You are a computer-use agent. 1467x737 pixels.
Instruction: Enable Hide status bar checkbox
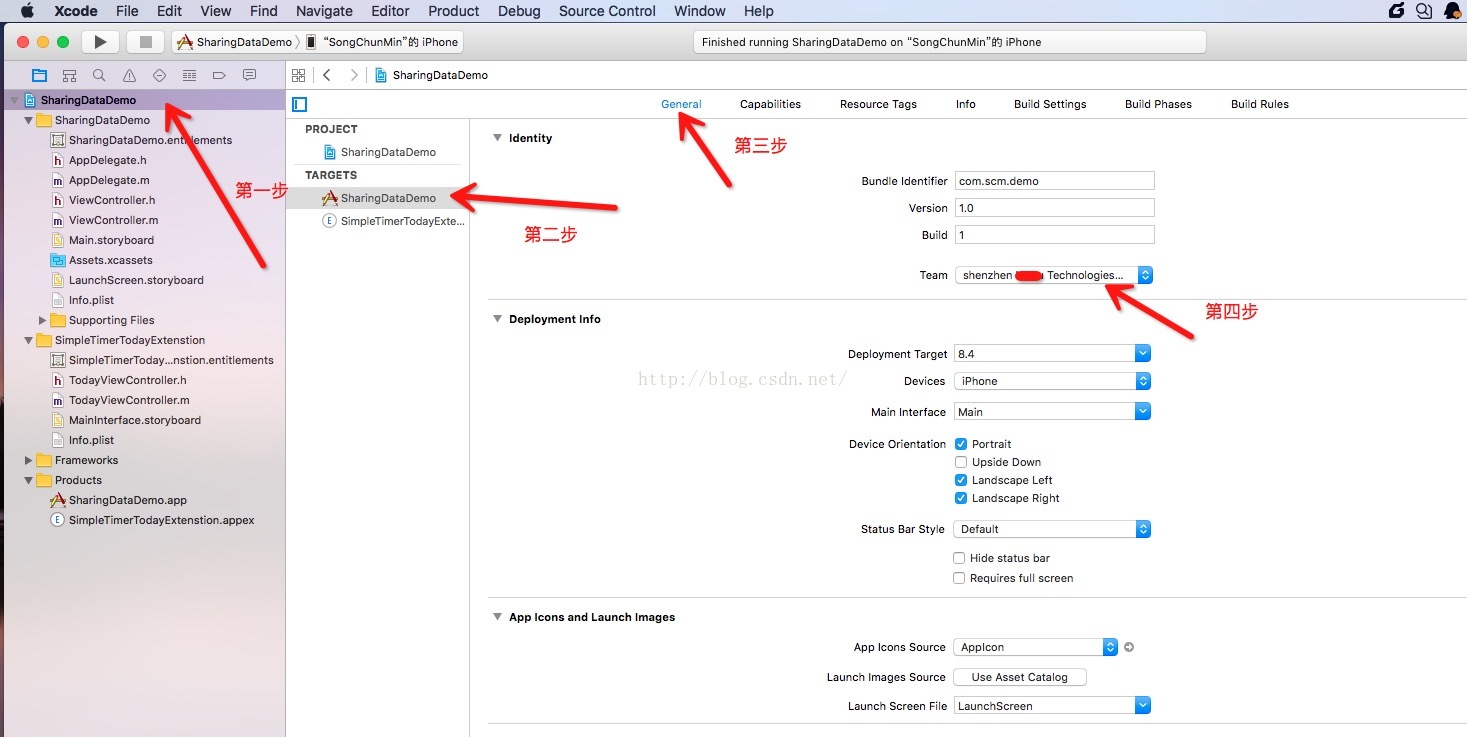(x=959, y=558)
